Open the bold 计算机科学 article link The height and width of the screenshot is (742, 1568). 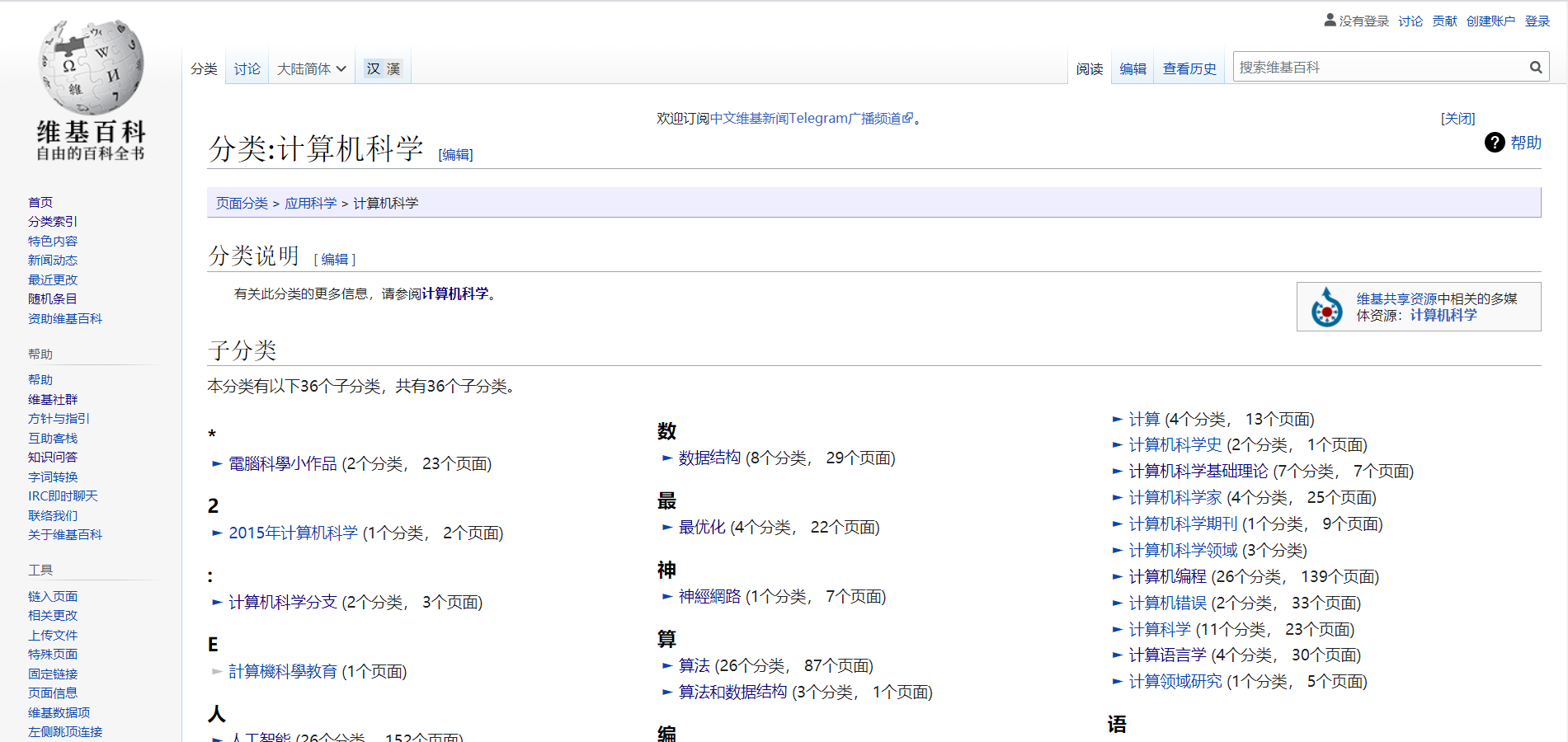click(x=455, y=294)
